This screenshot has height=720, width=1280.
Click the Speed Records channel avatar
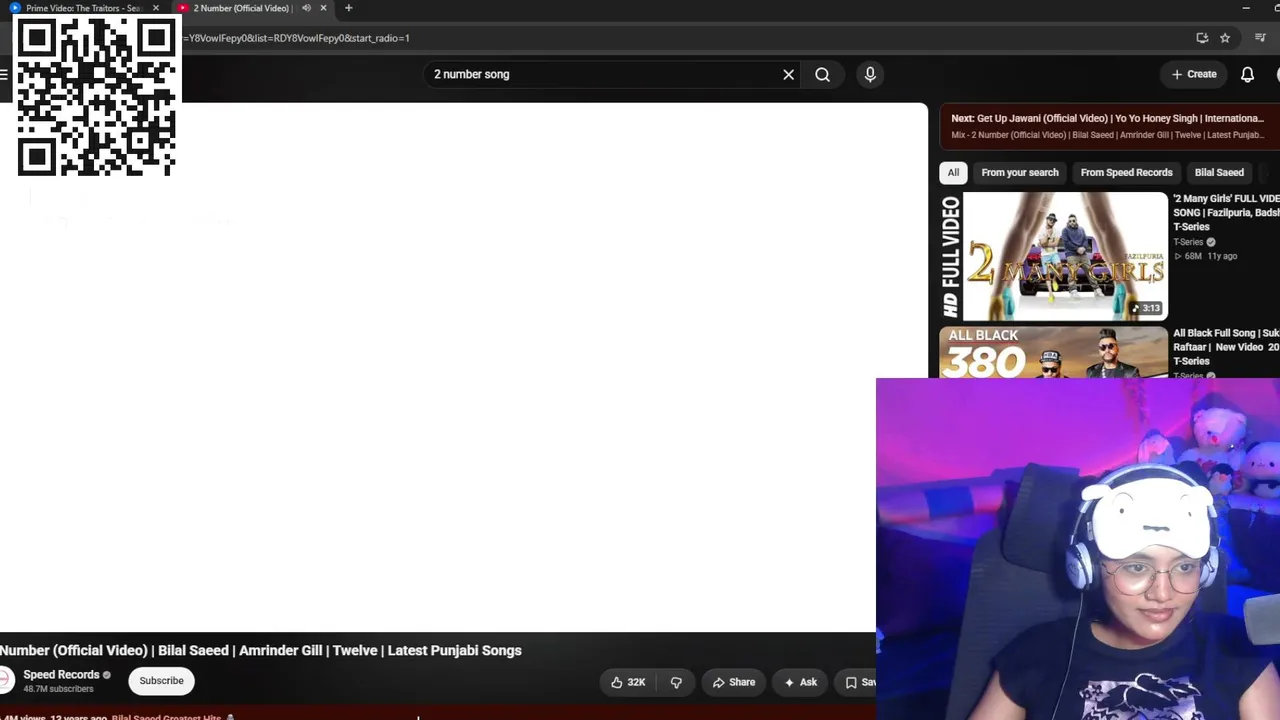tap(6, 681)
